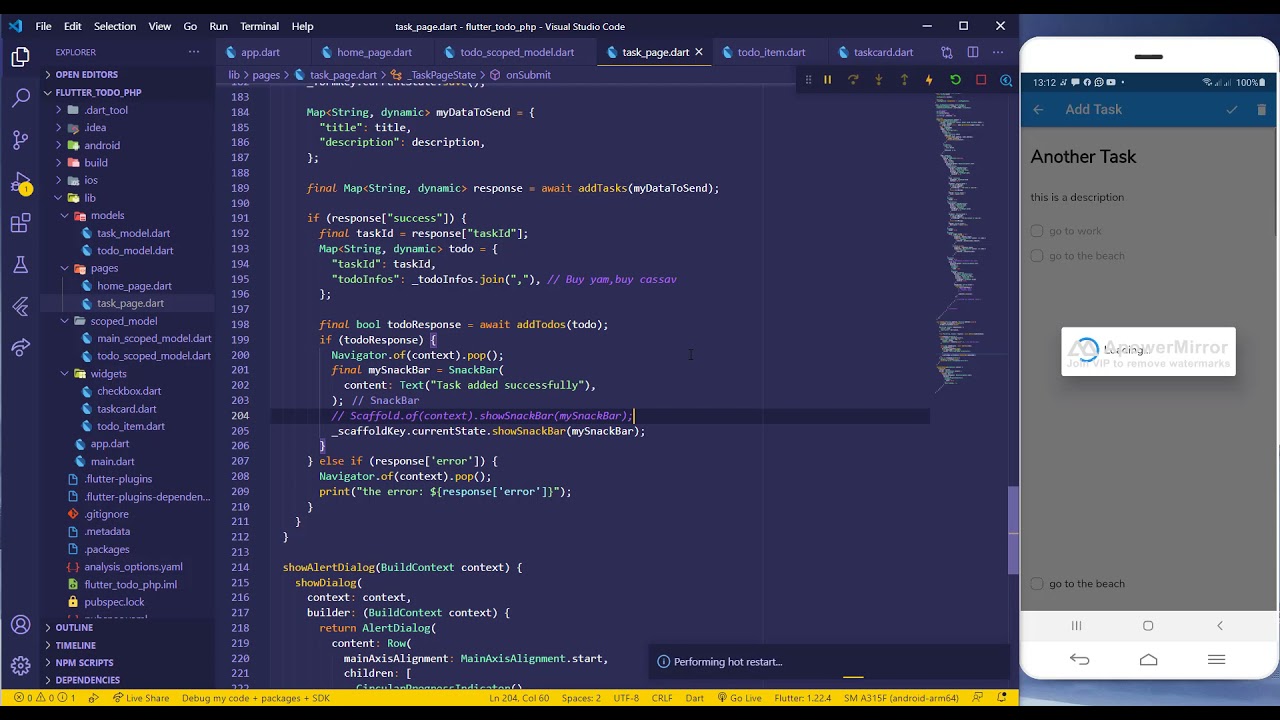The image size is (1280, 720).
Task: Check bottom 'go to the beach' checkbox
Action: pyautogui.click(x=1037, y=584)
